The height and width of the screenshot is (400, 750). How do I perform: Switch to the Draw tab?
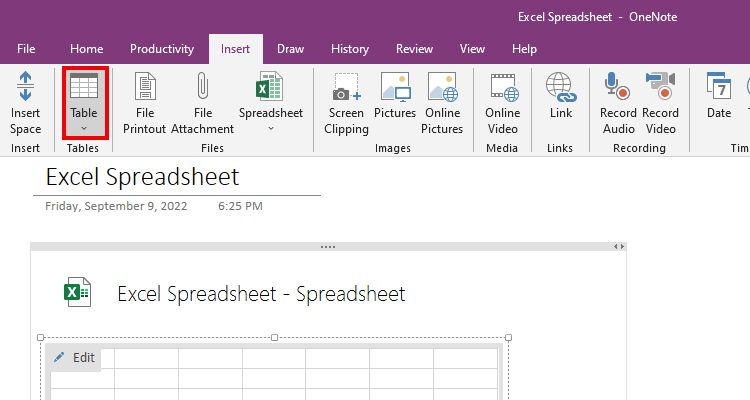[x=290, y=49]
